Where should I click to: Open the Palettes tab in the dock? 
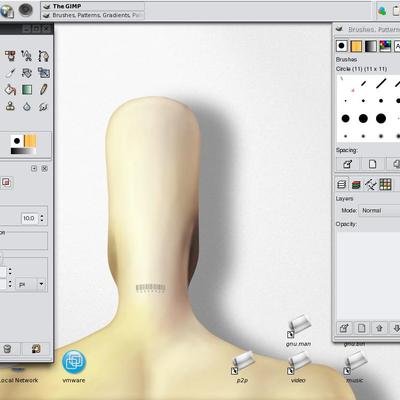coord(385,46)
